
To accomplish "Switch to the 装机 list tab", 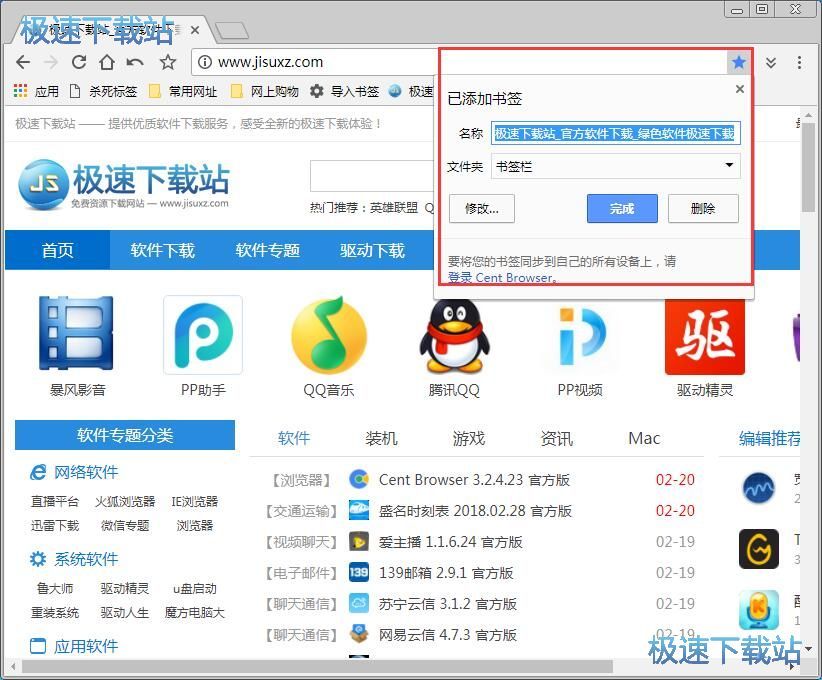I will pos(381,438).
